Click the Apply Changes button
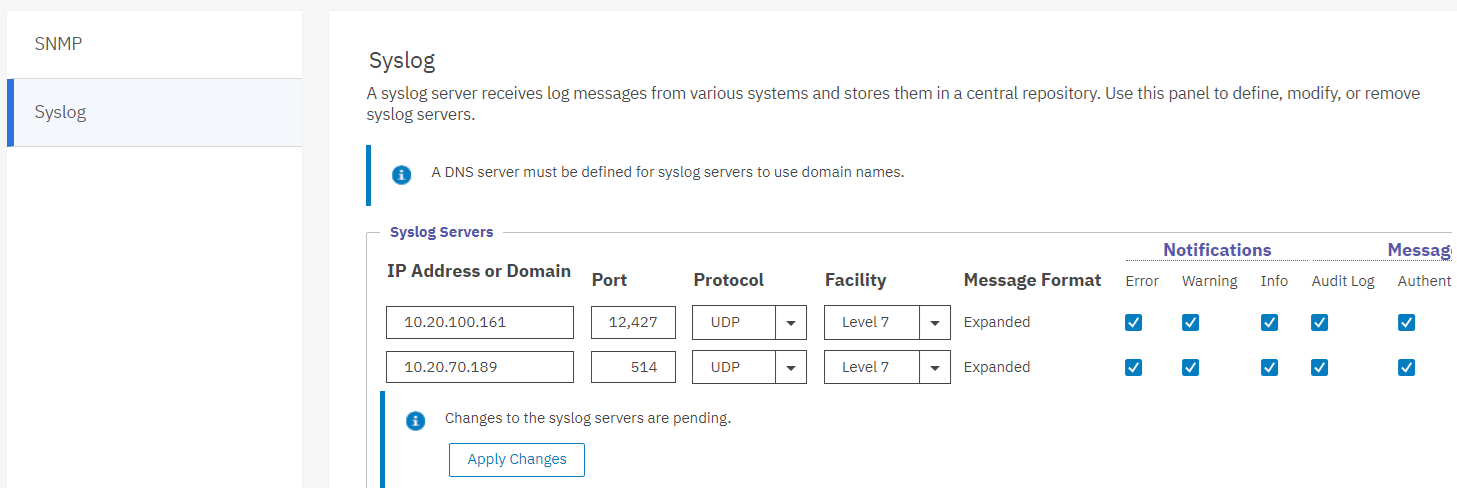 pyautogui.click(x=516, y=459)
